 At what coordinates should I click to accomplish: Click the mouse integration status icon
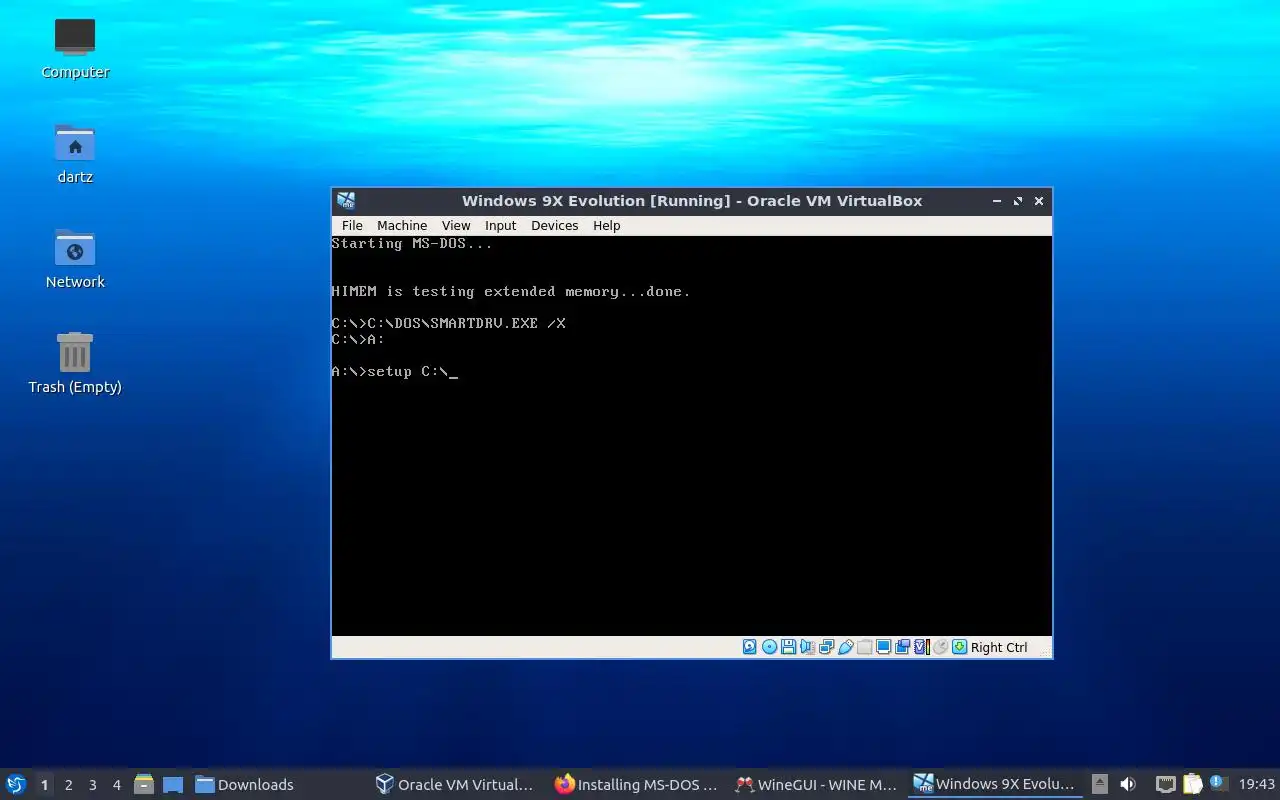940,647
